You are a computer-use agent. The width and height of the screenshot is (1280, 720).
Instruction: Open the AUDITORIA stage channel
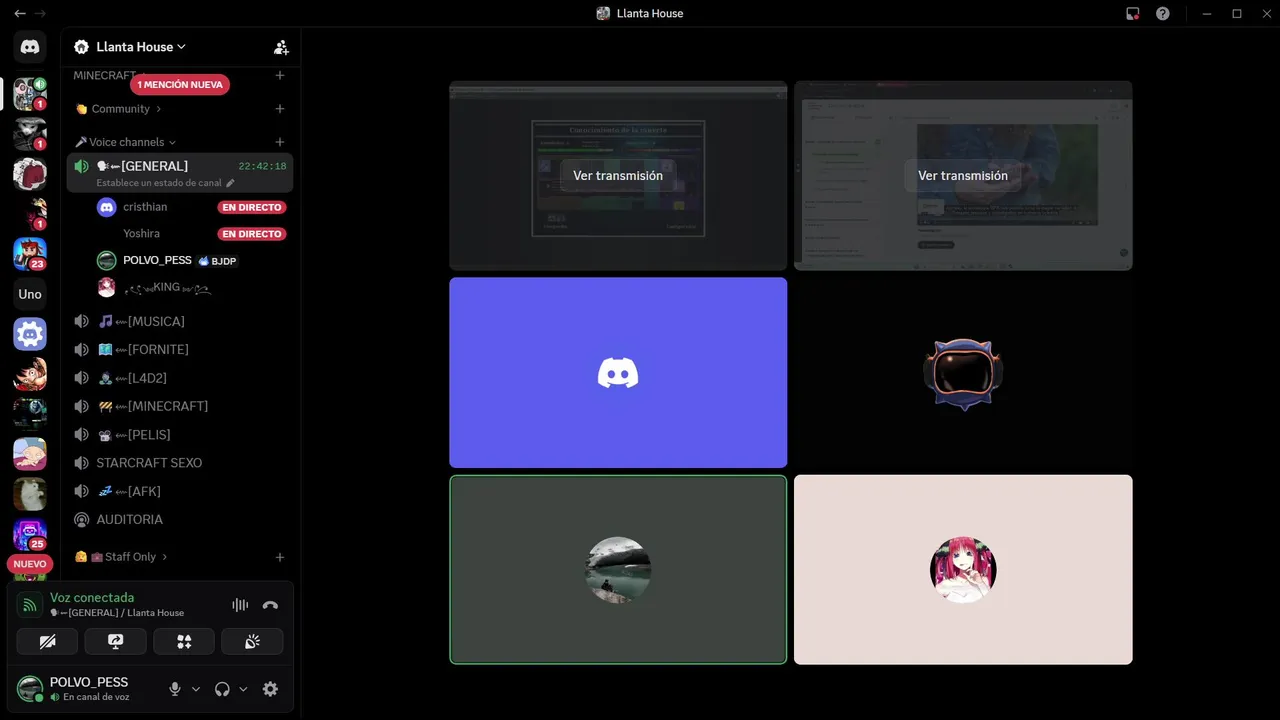click(180, 519)
